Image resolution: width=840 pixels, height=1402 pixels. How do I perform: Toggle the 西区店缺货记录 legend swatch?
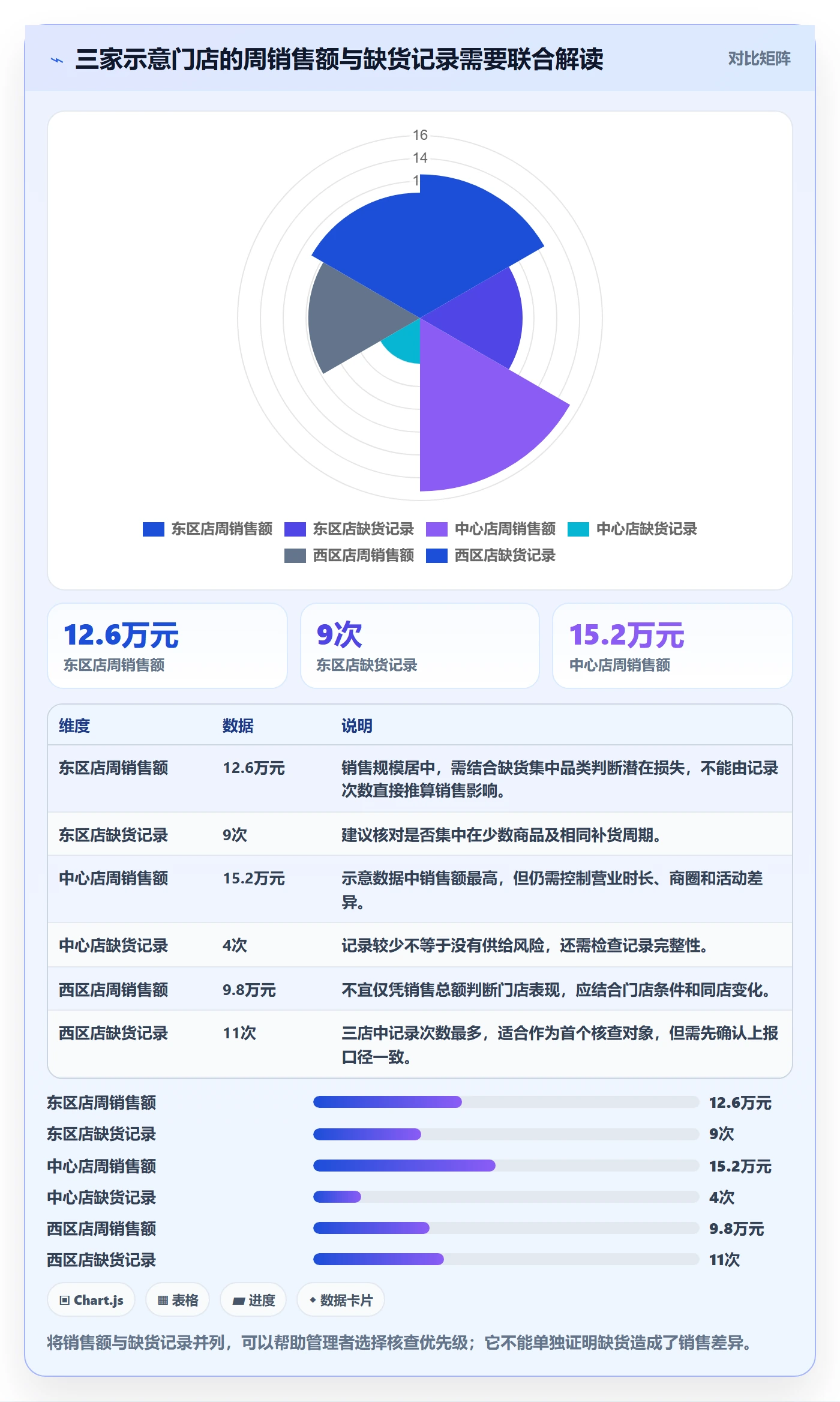[x=437, y=556]
